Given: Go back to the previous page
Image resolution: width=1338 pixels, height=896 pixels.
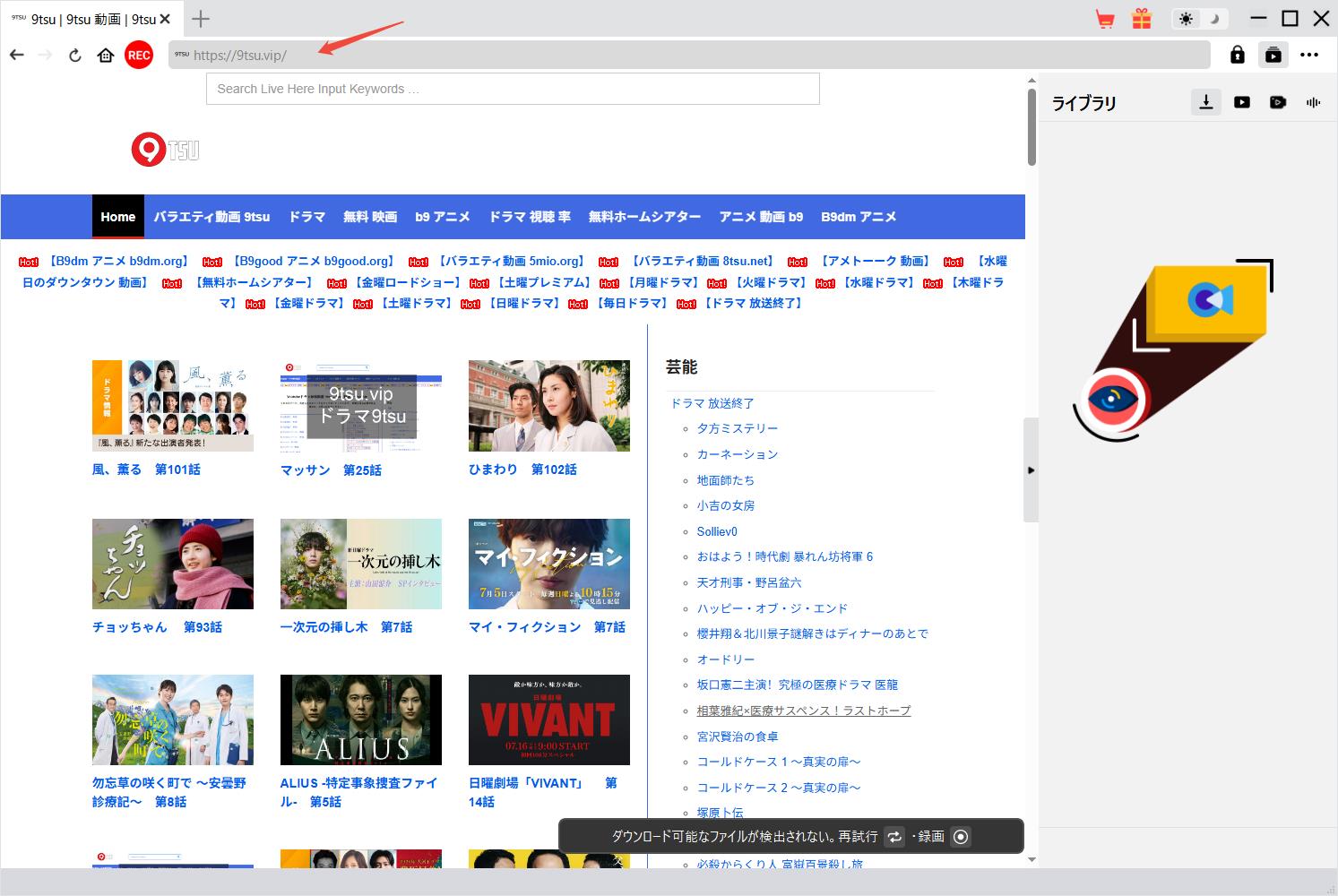Looking at the screenshot, I should pos(17,55).
